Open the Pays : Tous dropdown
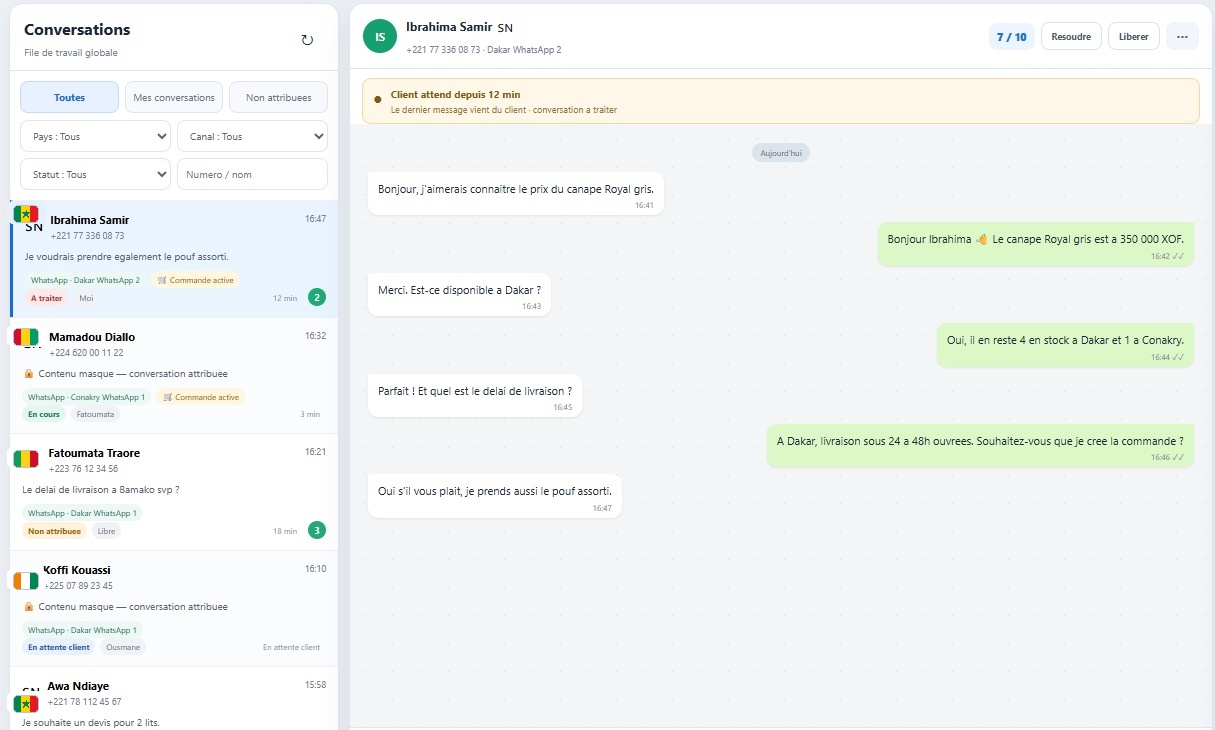This screenshot has height=730, width=1215. pos(96,136)
